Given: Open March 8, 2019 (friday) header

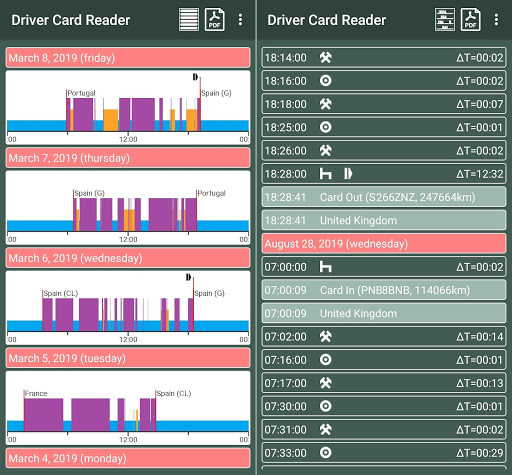Looking at the screenshot, I should pos(128,58).
